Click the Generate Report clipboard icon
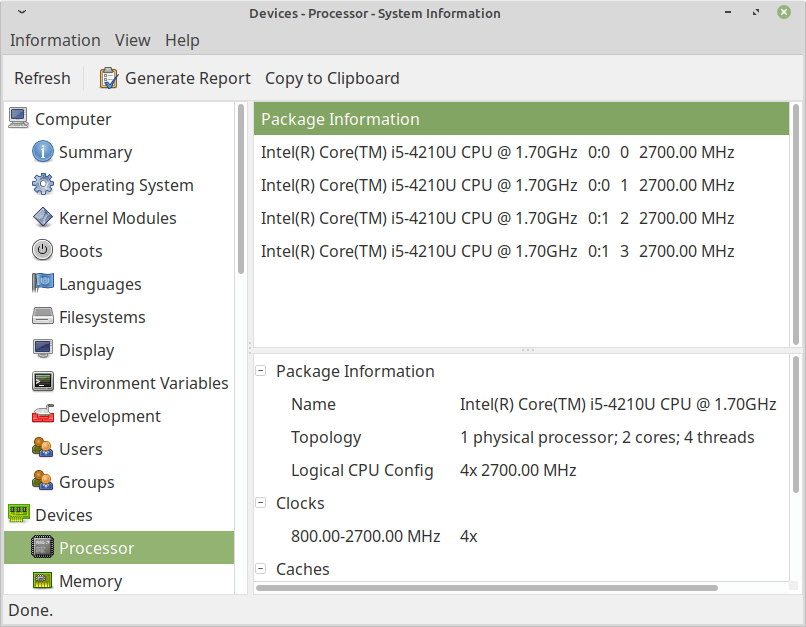 pos(108,78)
